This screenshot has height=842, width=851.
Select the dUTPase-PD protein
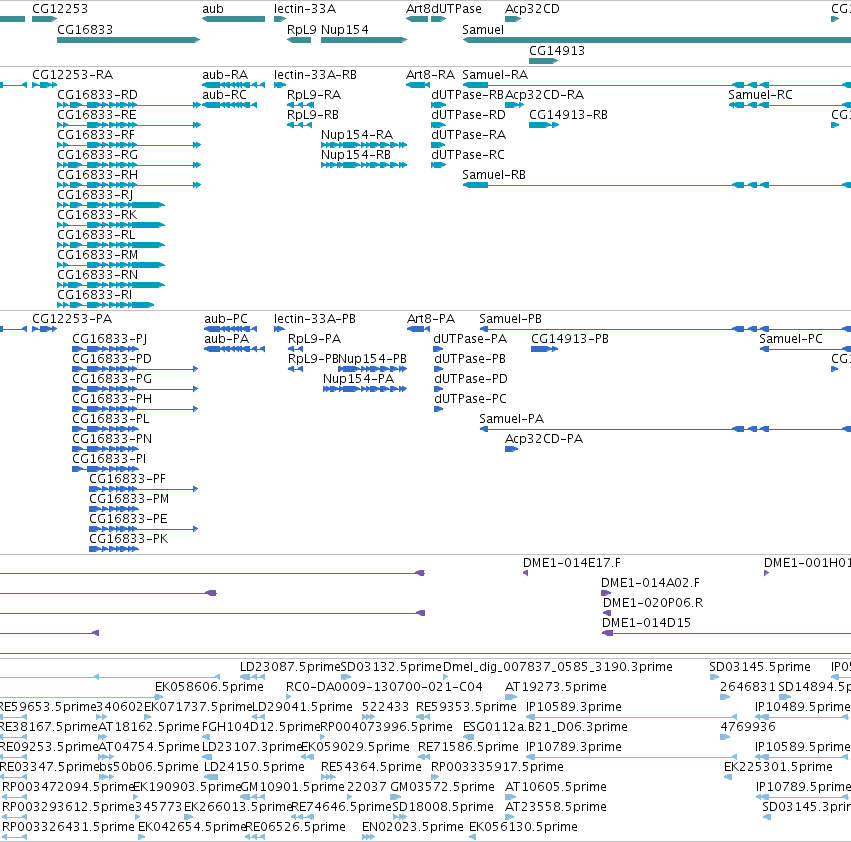471,379
